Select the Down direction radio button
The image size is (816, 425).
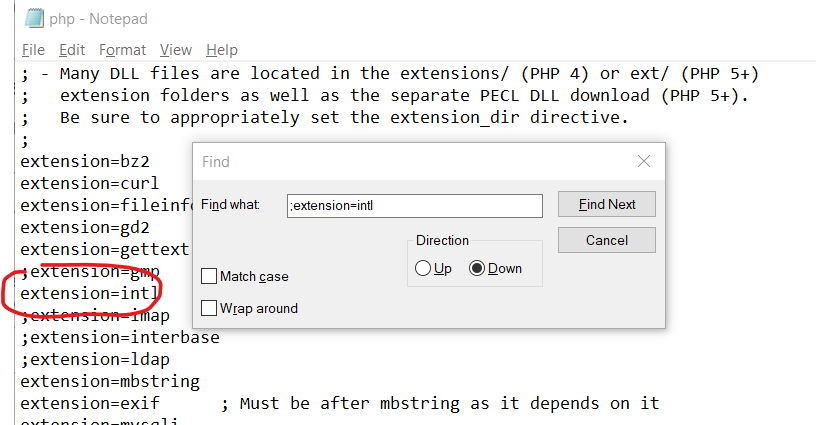[477, 268]
